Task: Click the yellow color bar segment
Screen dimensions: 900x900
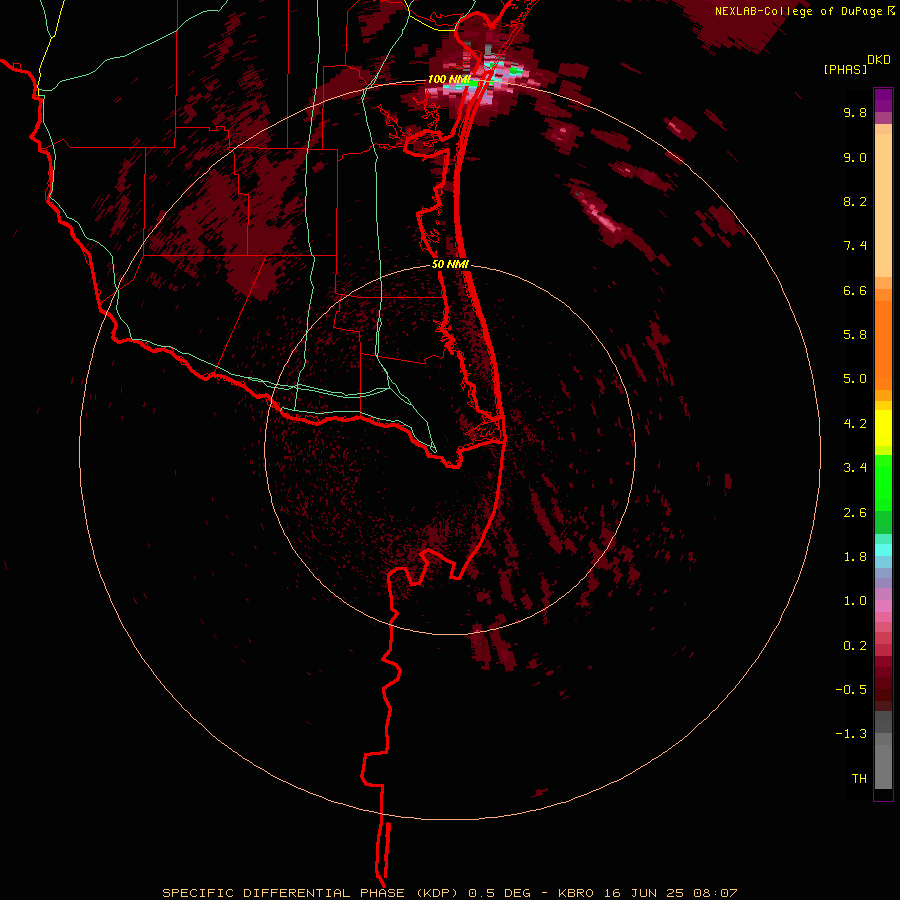Action: click(883, 428)
